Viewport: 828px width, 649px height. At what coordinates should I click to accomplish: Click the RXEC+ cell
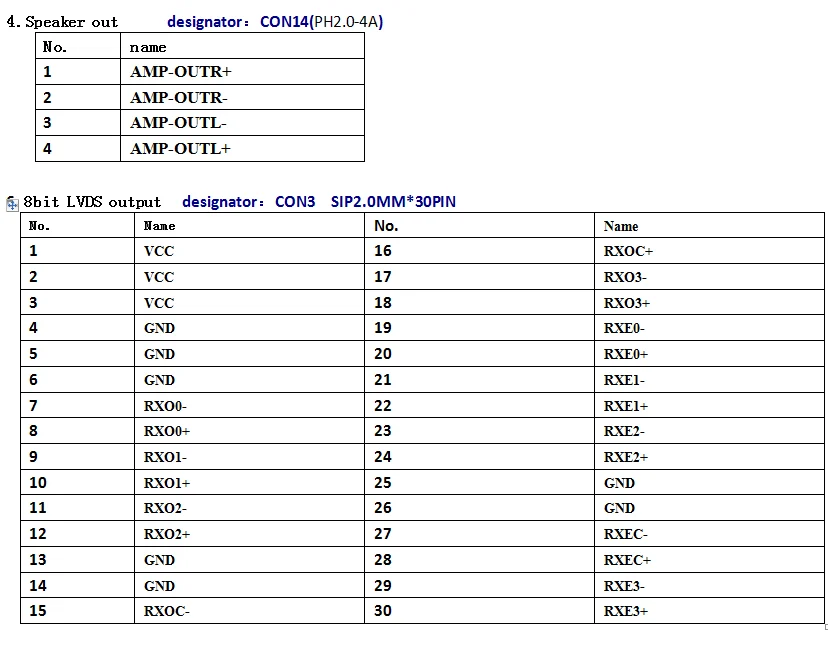(x=709, y=560)
